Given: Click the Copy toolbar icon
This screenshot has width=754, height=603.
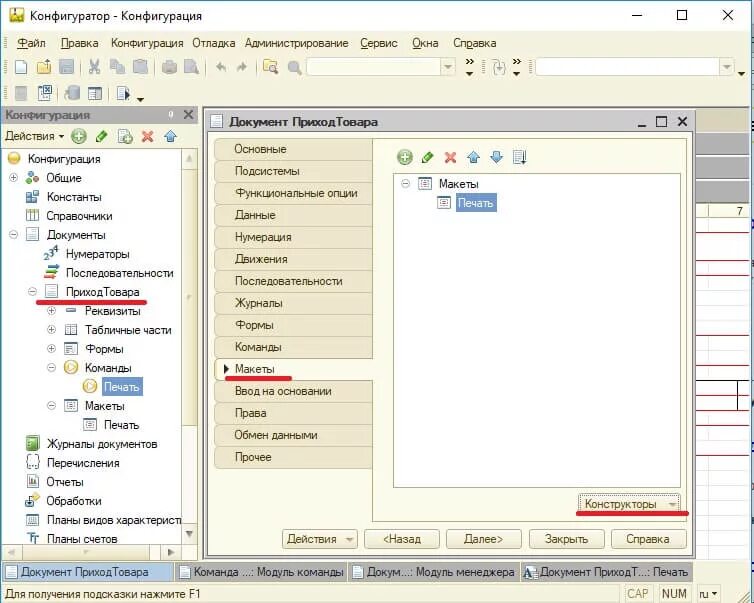Looking at the screenshot, I should coord(117,67).
